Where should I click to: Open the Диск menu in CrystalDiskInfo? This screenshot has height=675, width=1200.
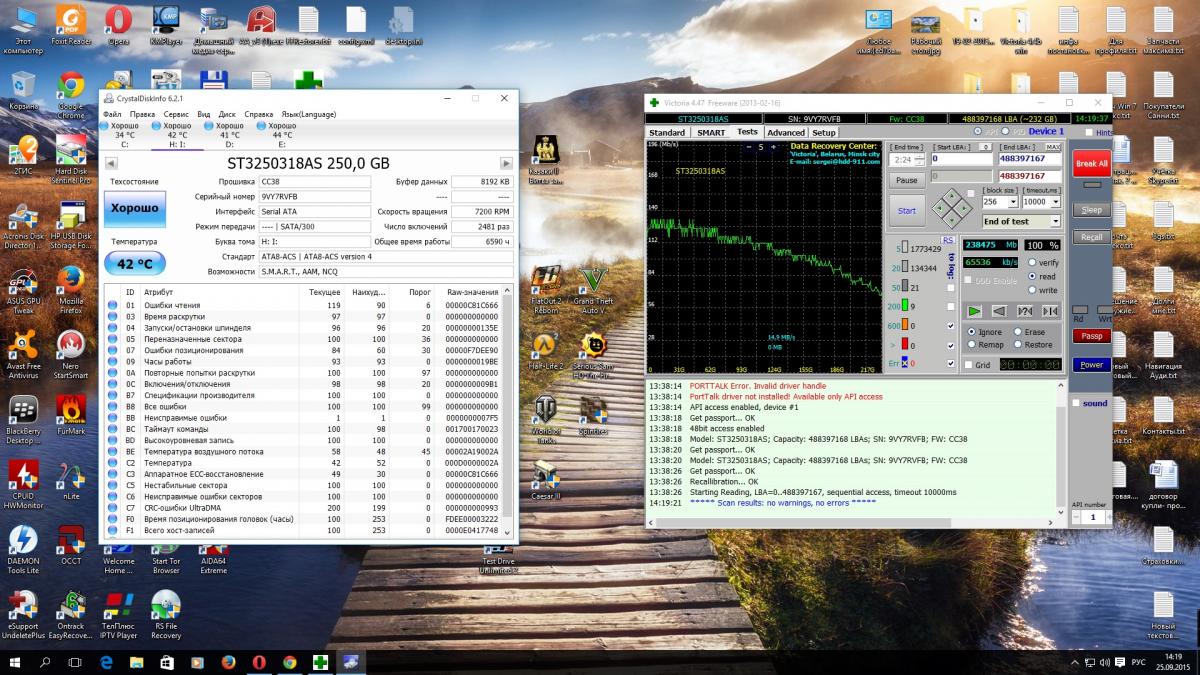coord(227,114)
